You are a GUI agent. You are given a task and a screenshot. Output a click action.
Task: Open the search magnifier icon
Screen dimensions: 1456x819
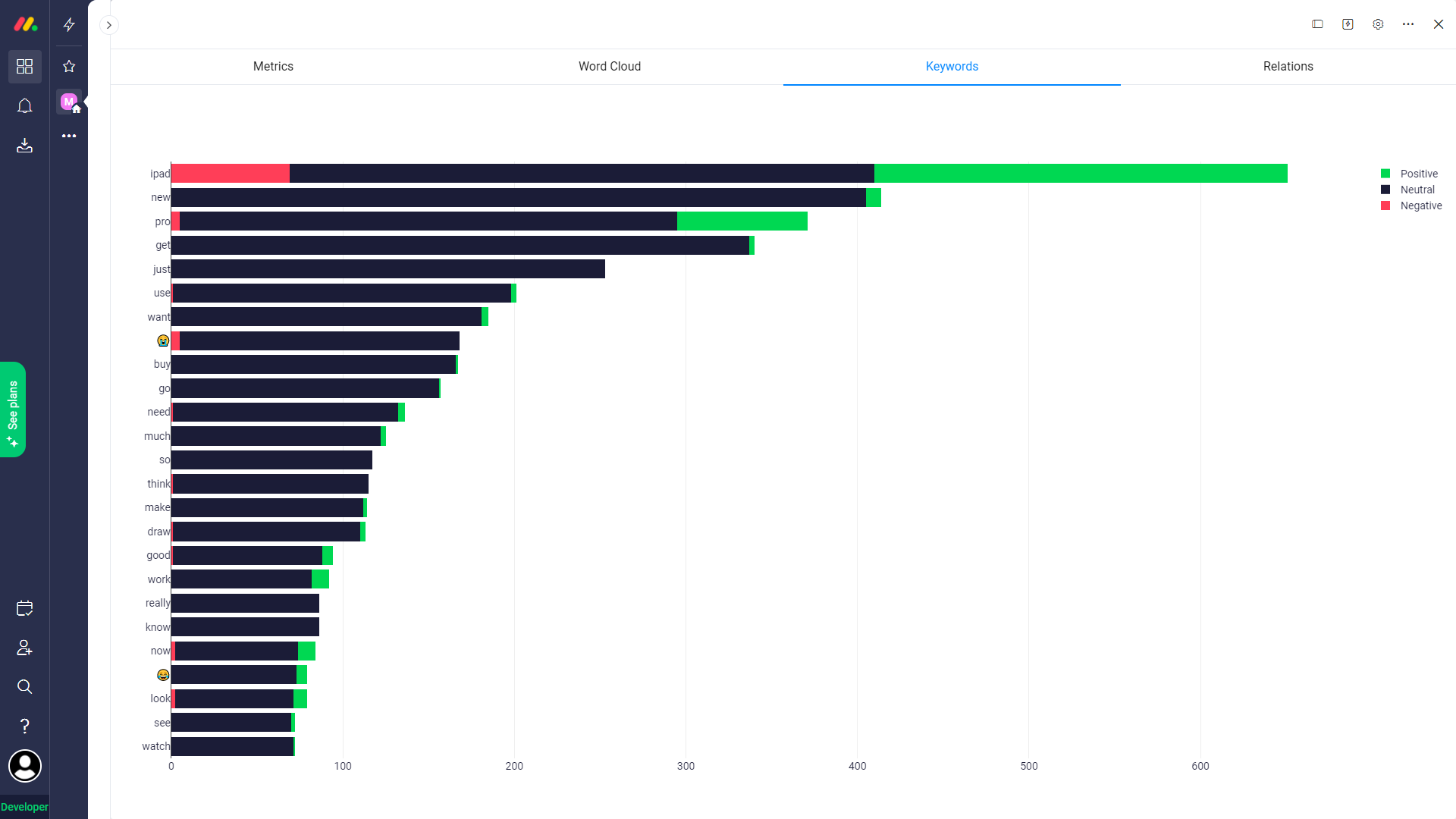(24, 687)
